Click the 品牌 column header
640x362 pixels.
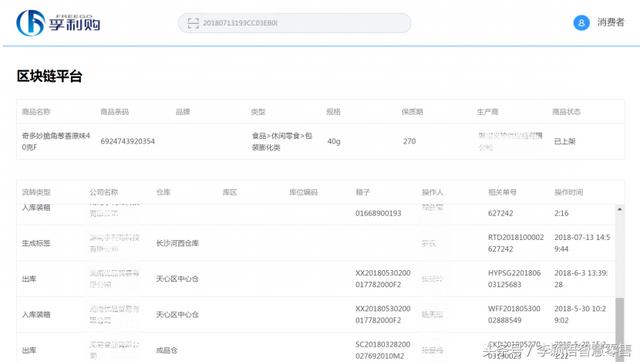pos(182,111)
